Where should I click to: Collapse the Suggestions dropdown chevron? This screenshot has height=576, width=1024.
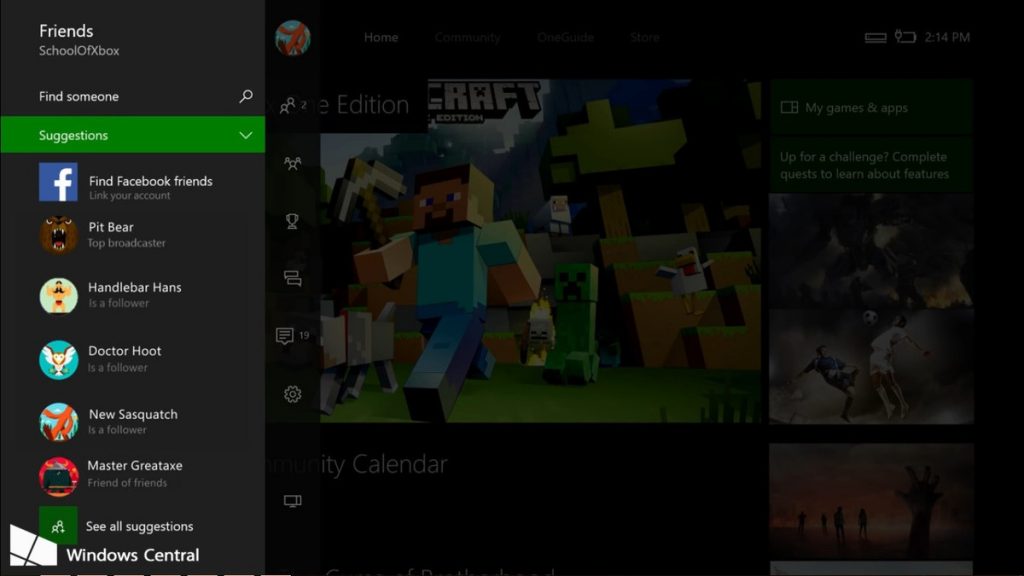[x=246, y=135]
